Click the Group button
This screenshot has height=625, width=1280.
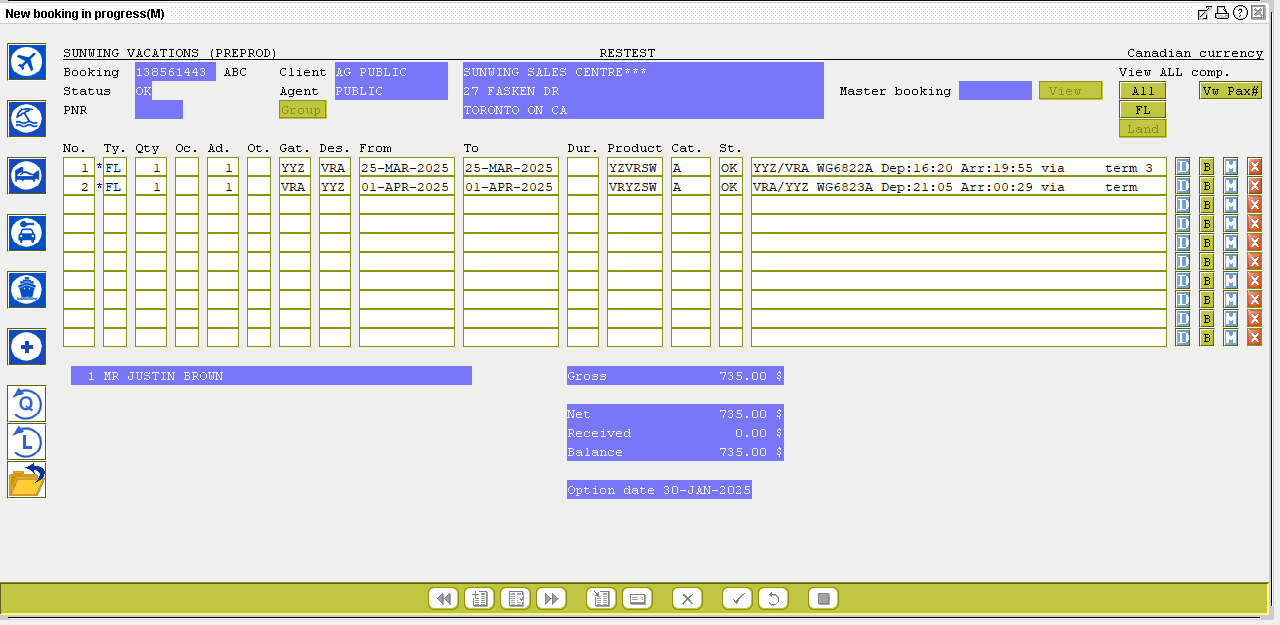[x=303, y=110]
